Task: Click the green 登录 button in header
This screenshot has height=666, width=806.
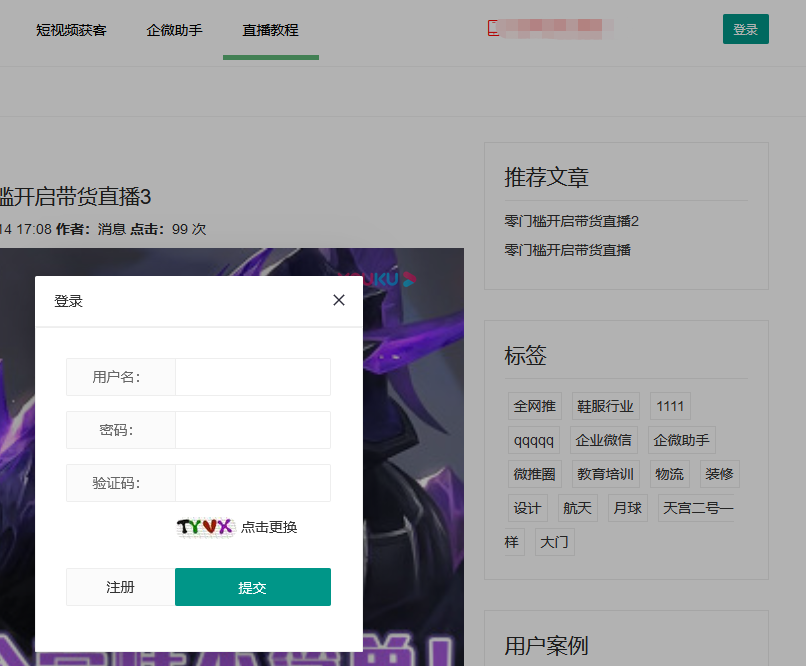Action: click(745, 29)
